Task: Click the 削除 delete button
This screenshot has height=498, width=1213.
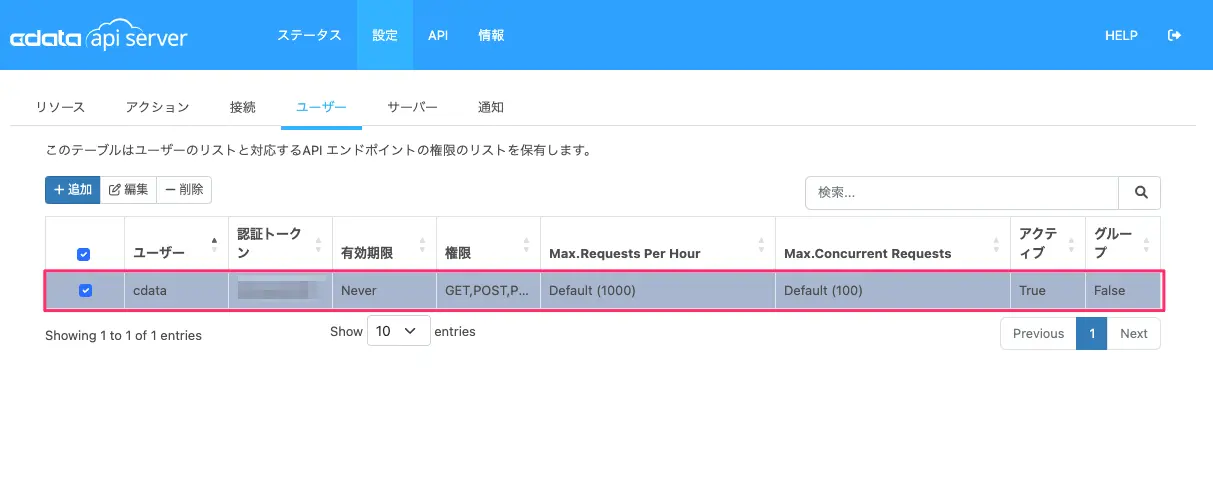Action: 184,189
